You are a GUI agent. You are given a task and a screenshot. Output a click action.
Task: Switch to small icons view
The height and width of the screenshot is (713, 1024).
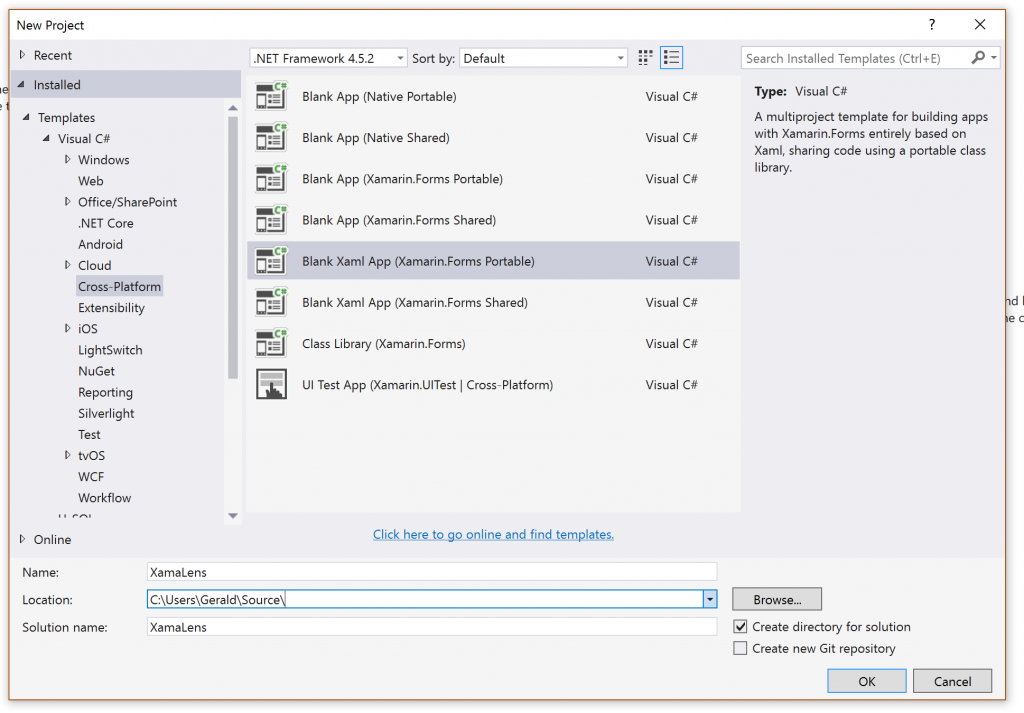click(645, 58)
